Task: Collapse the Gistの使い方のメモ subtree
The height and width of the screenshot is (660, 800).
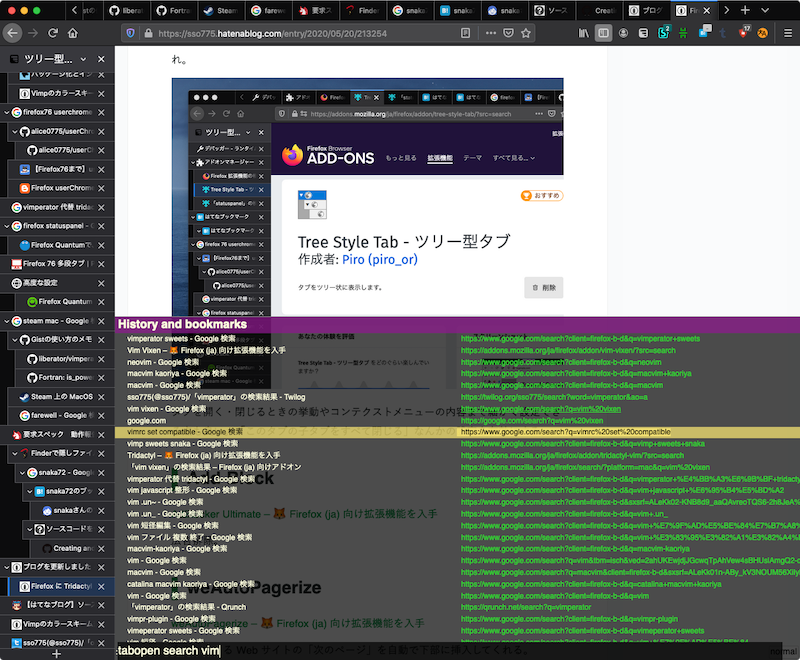Action: coord(15,340)
